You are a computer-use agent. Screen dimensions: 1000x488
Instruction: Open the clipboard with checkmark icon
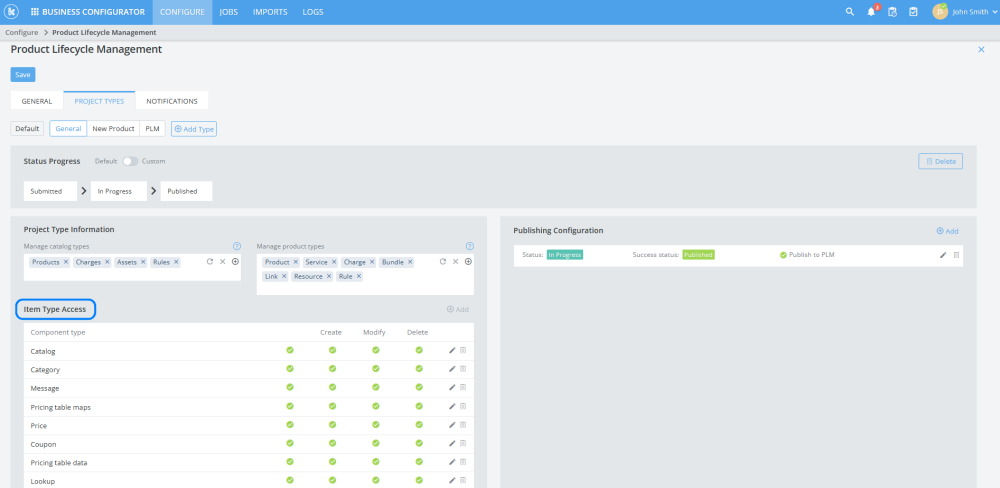coord(913,11)
